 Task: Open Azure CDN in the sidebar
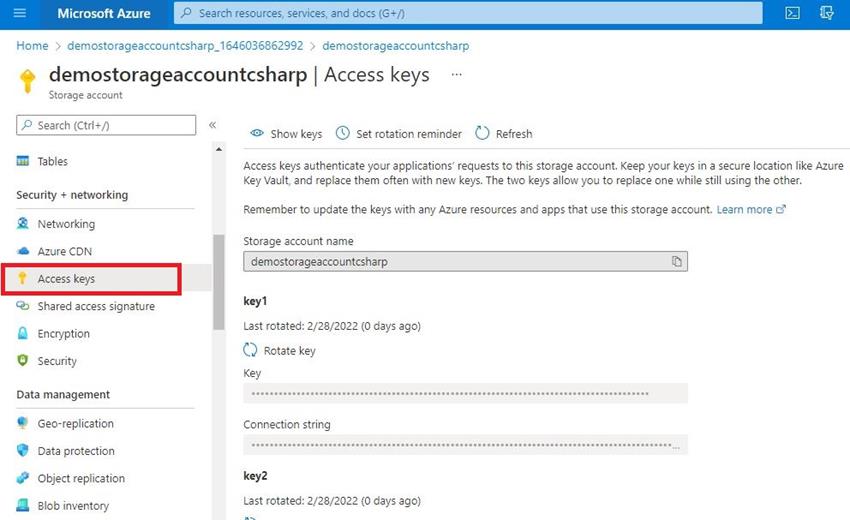[65, 252]
